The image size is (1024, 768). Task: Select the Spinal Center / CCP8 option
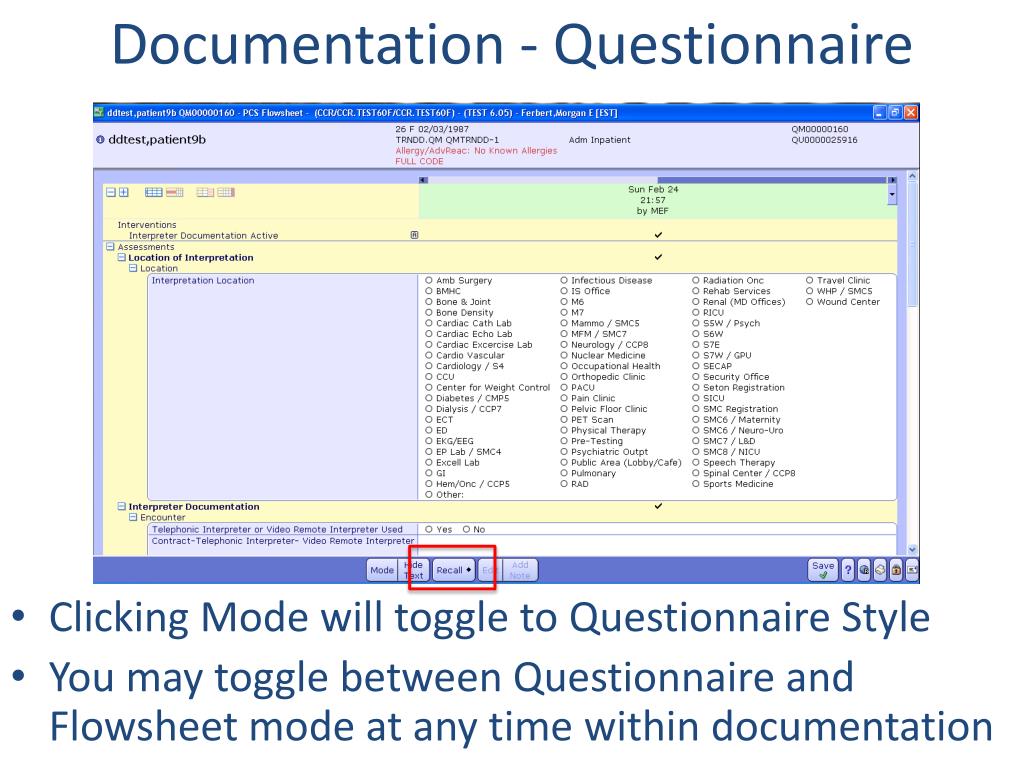(x=696, y=473)
